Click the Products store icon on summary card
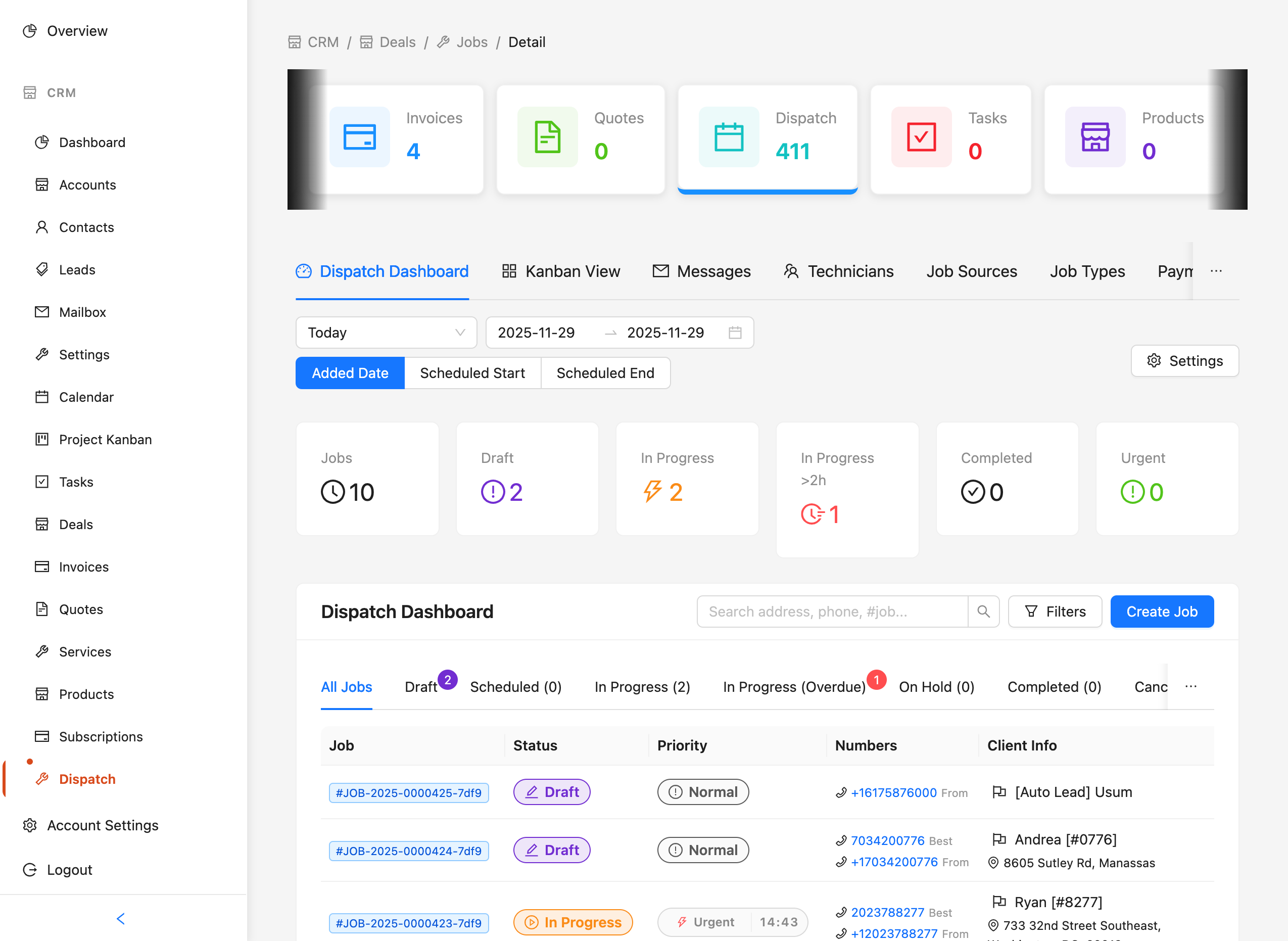This screenshot has height=941, width=1288. pos(1095,137)
